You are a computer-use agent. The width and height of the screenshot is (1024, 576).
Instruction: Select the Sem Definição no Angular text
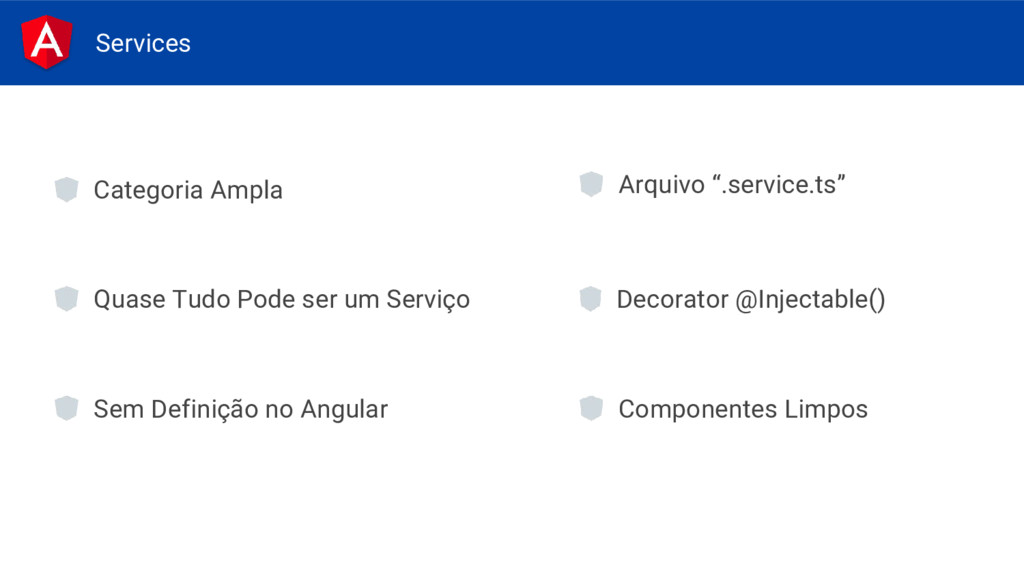pyautogui.click(x=240, y=409)
